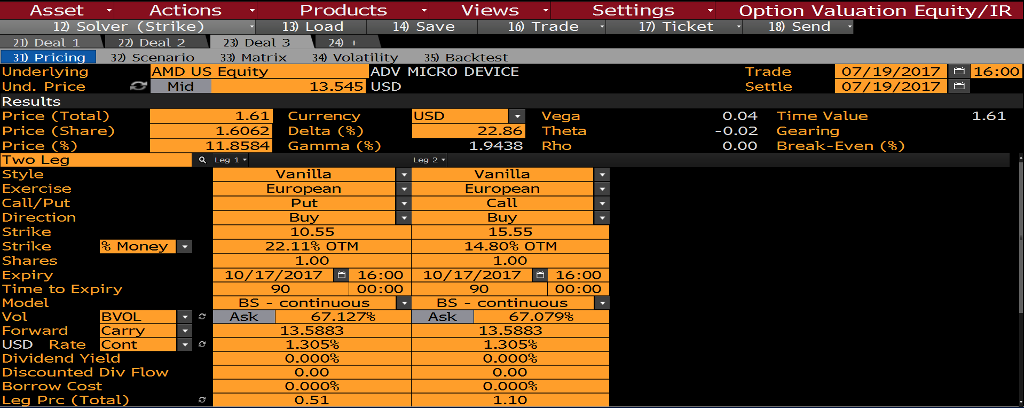Screen dimensions: 1024x408
Task: Toggle Leg 1 vol Ask side button
Action: coord(244,317)
